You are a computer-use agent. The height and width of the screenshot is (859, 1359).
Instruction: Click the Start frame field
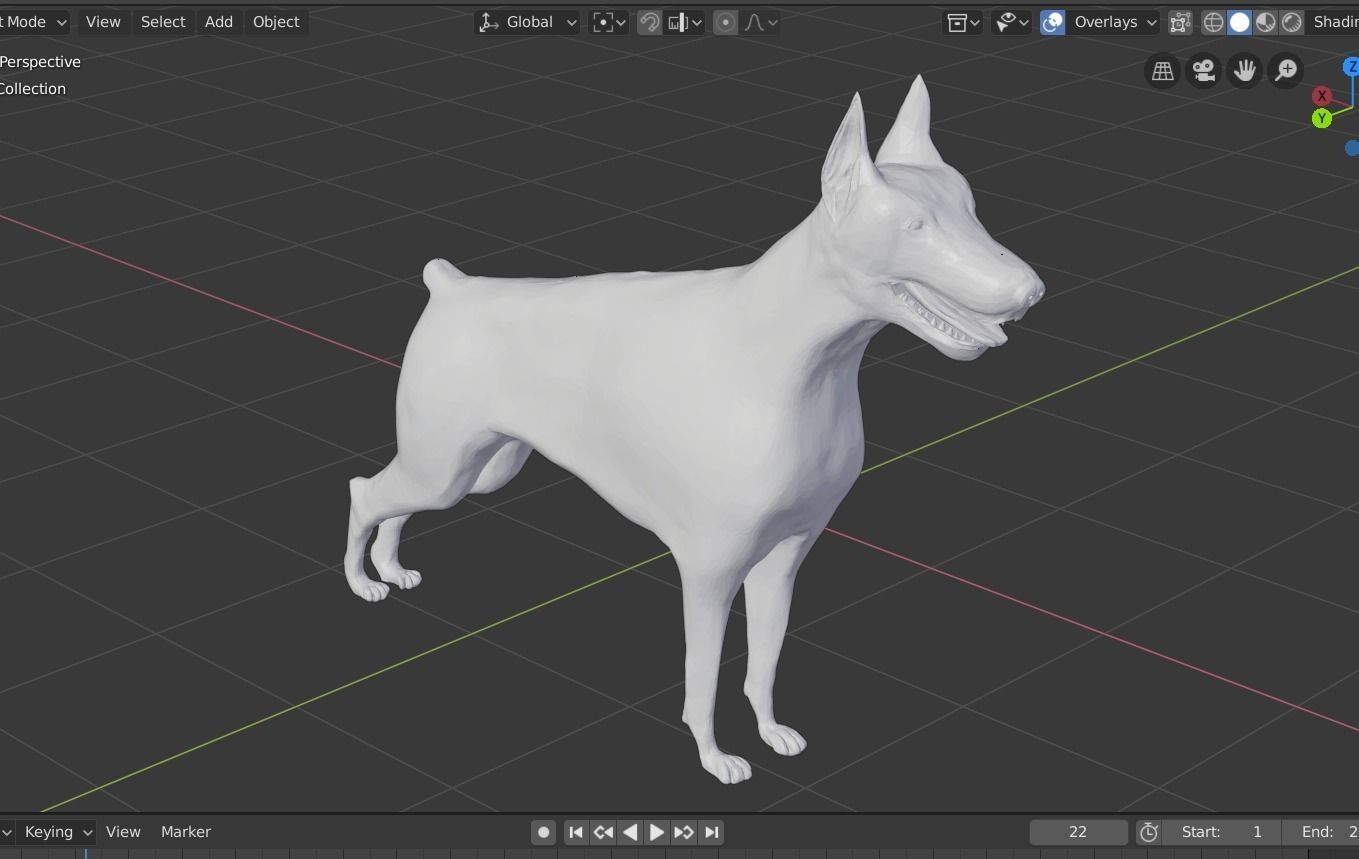1222,832
